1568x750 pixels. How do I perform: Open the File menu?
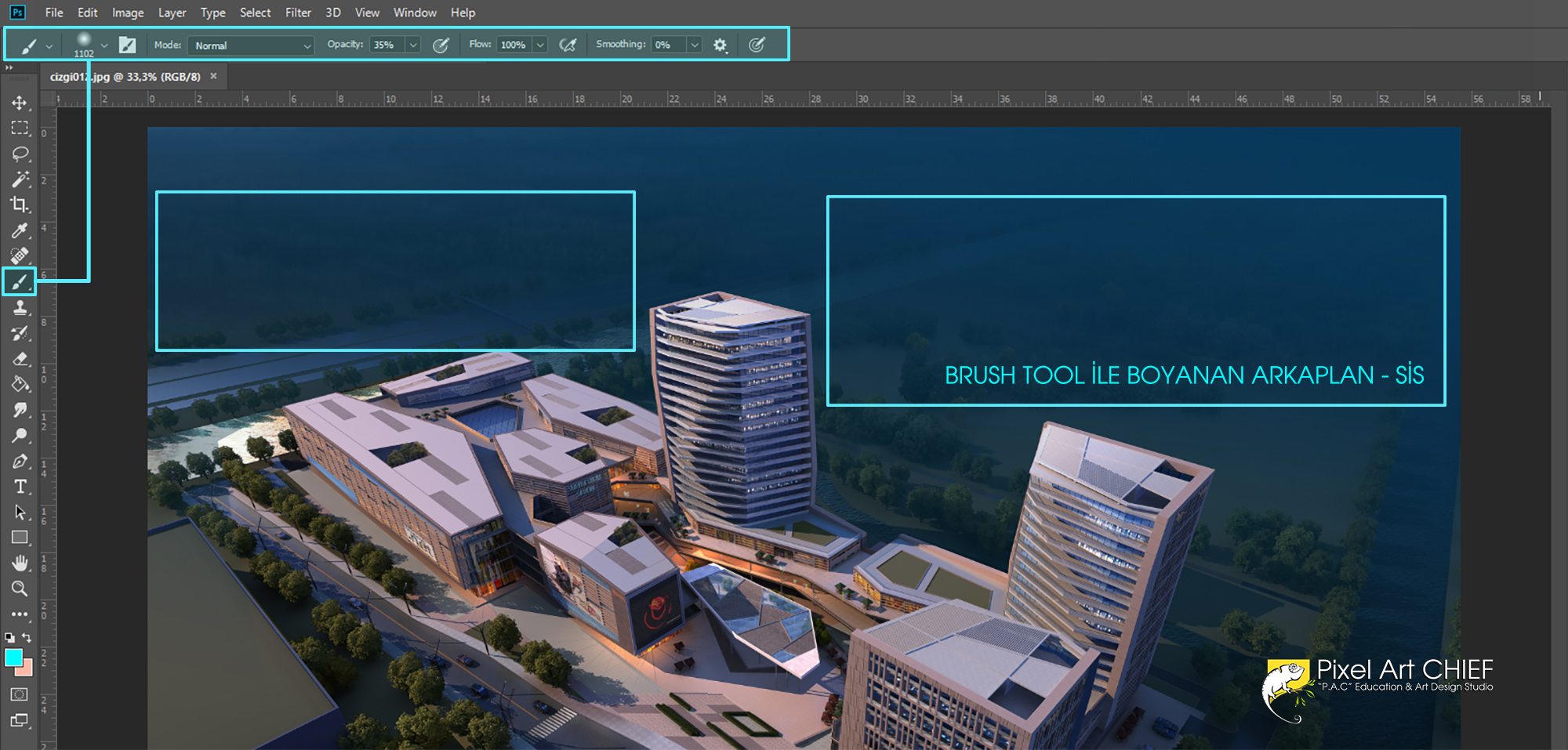pos(54,13)
